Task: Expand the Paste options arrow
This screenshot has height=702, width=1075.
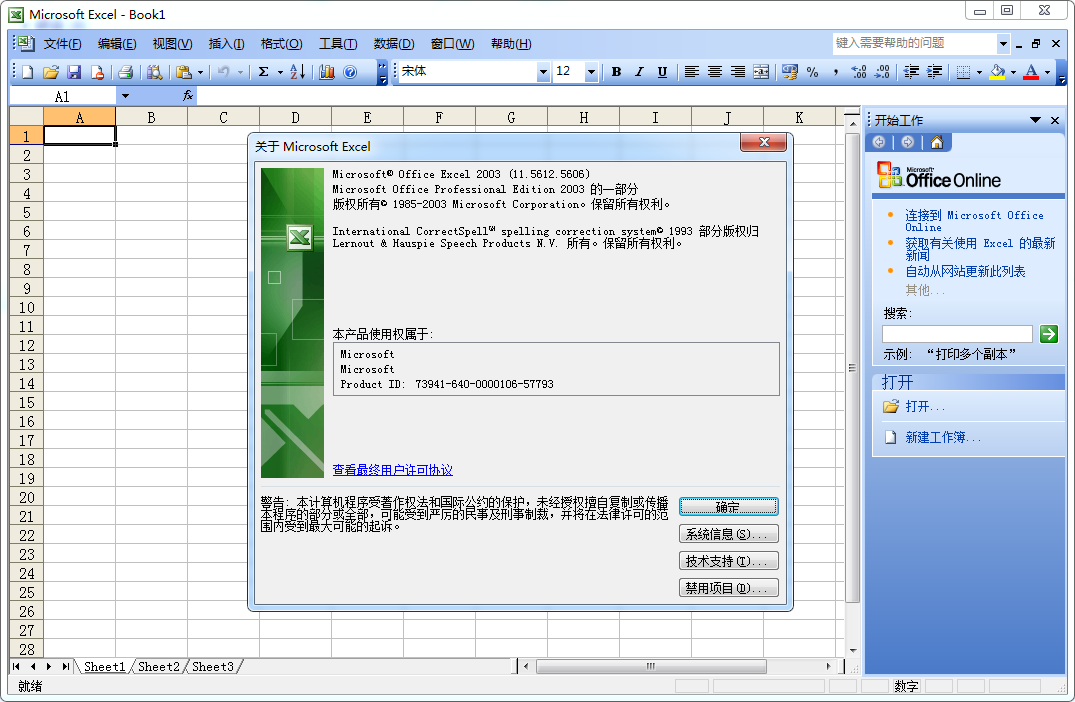Action: [200, 72]
